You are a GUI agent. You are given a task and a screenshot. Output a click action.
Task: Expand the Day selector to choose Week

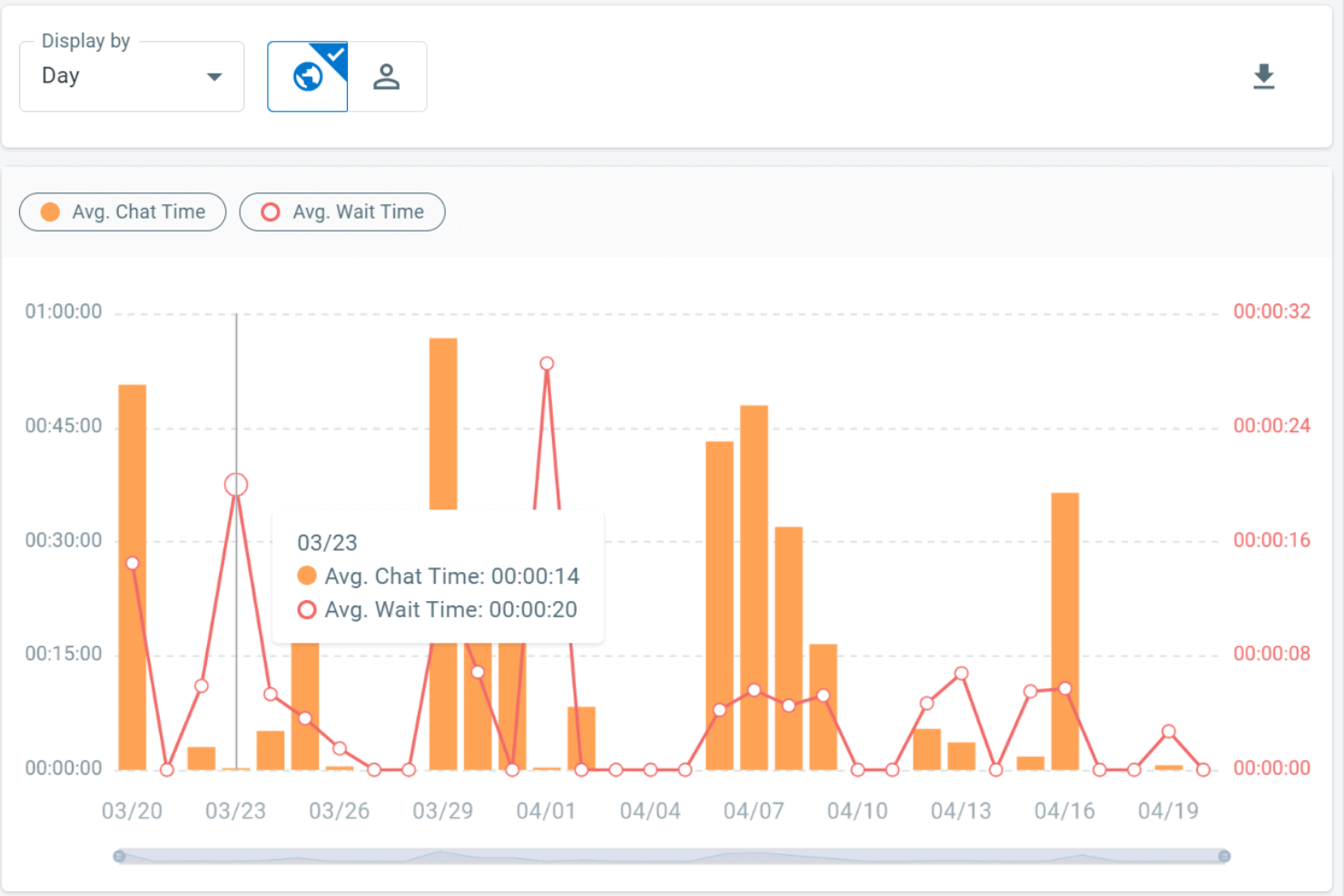[x=131, y=76]
